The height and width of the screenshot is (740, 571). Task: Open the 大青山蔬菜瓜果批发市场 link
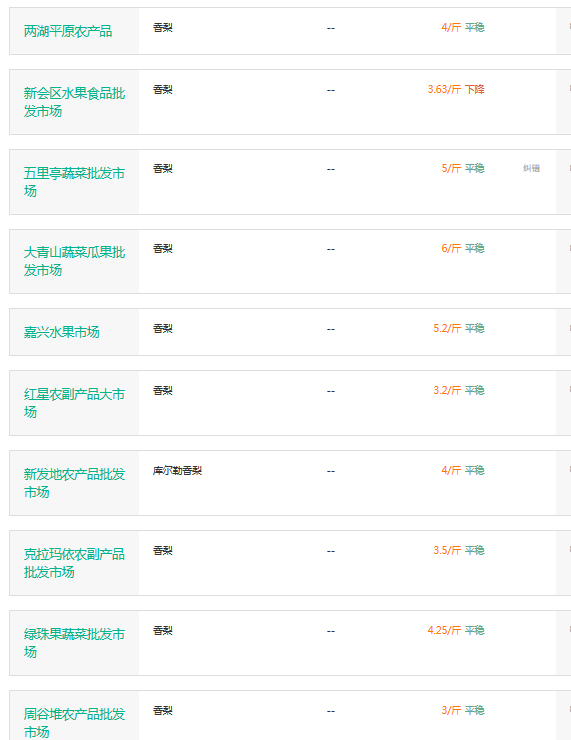pos(74,261)
